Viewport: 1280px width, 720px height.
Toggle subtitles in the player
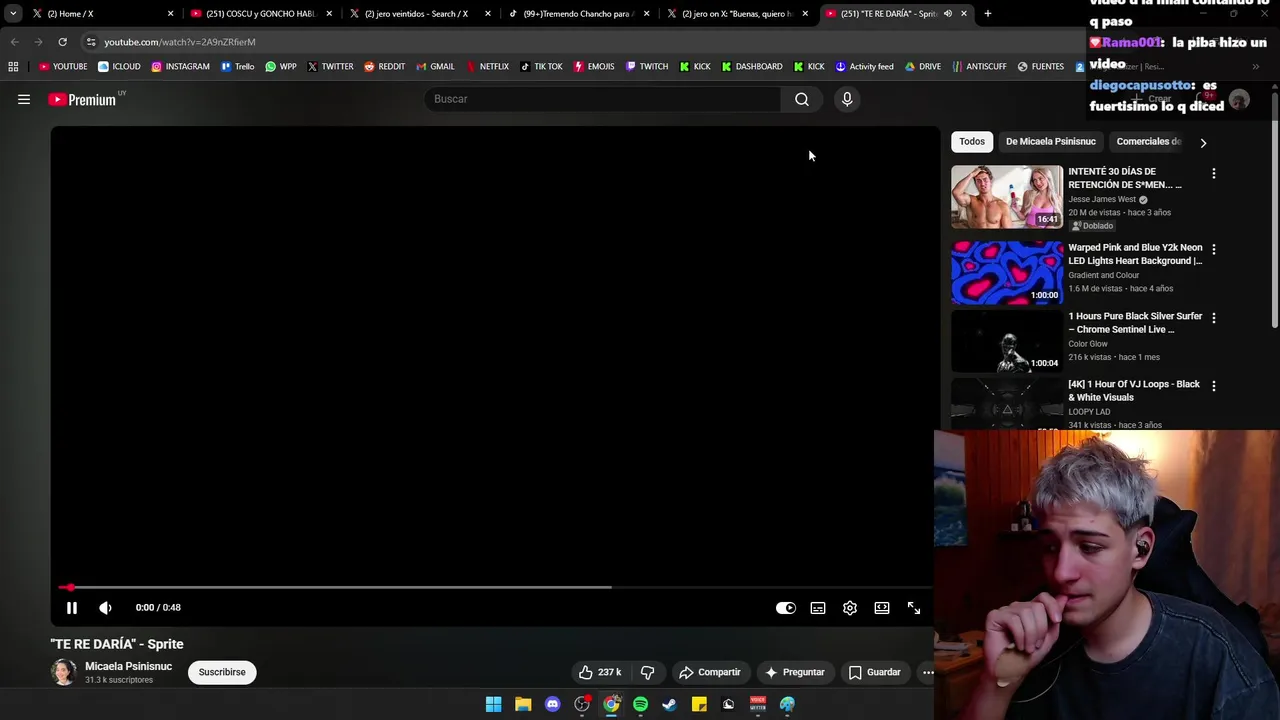818,607
